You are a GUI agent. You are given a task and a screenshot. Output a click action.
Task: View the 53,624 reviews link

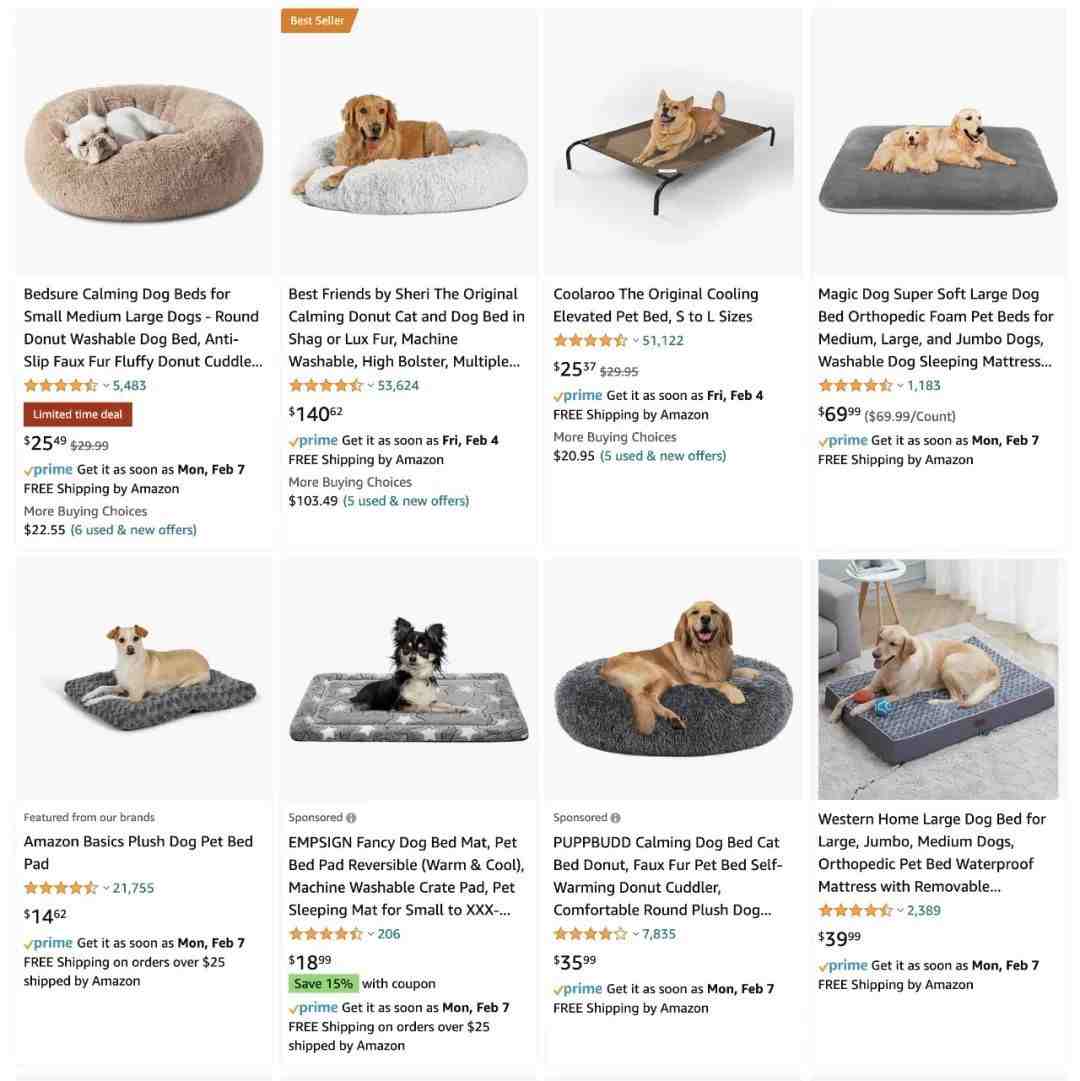pos(398,385)
